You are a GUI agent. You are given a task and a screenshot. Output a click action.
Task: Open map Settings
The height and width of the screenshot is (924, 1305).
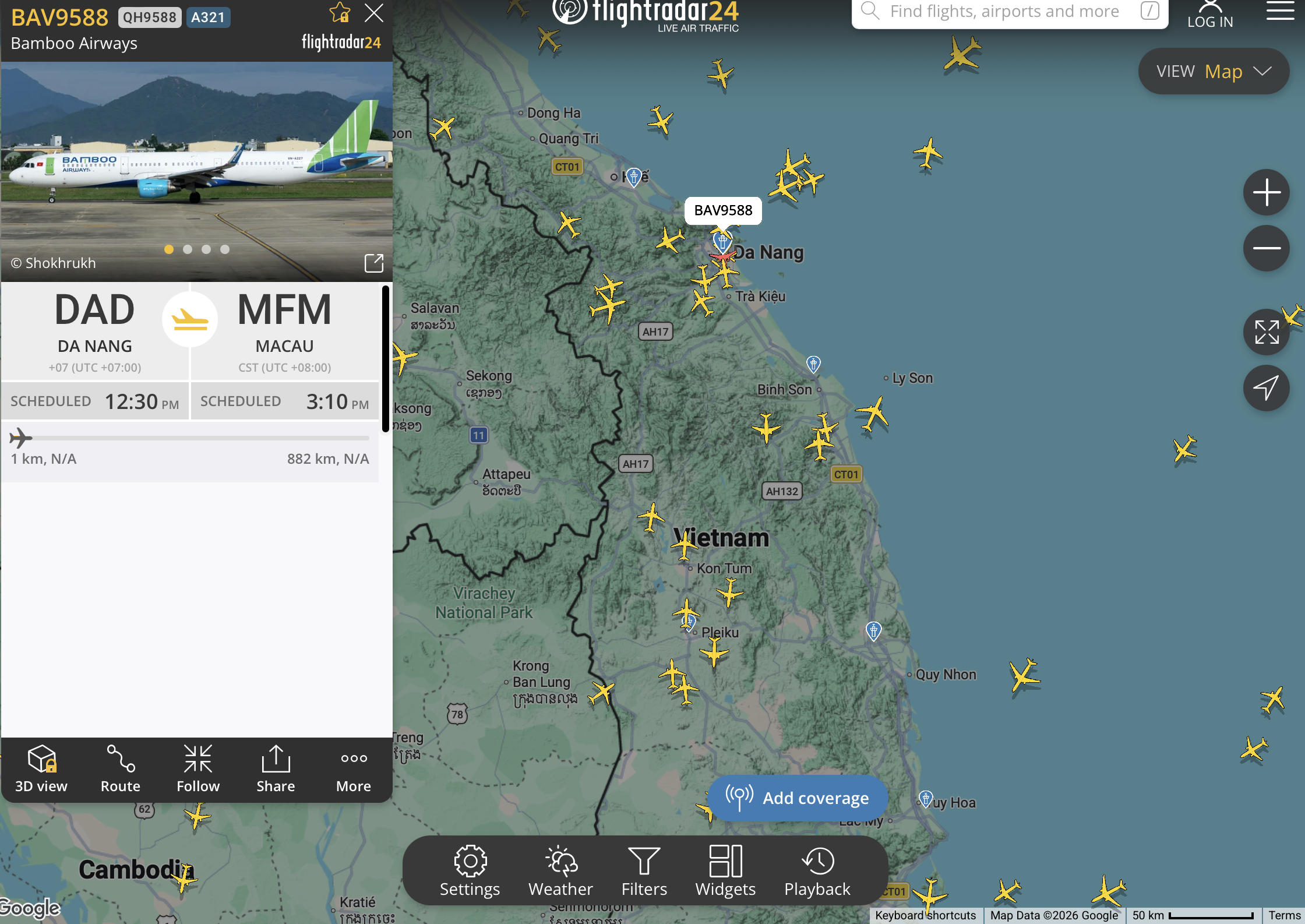pyautogui.click(x=470, y=871)
